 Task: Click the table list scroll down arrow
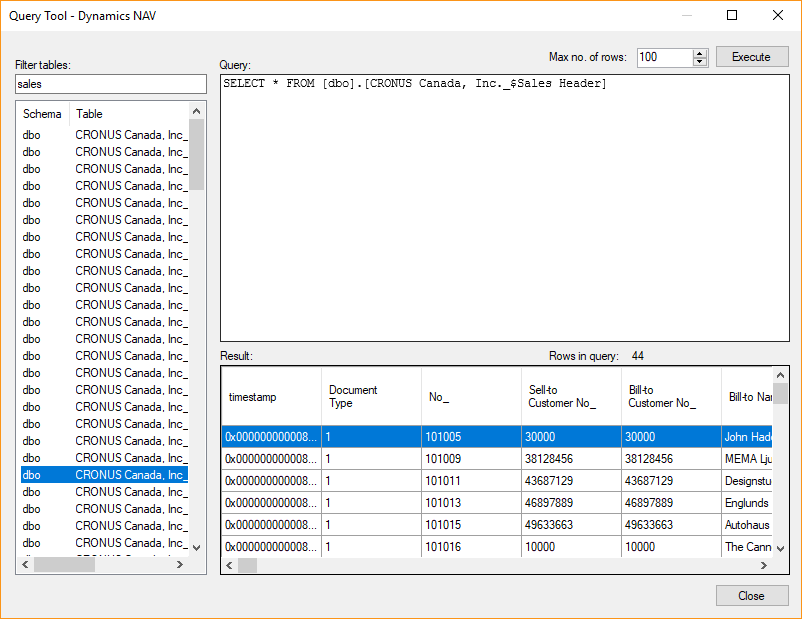tap(196, 547)
